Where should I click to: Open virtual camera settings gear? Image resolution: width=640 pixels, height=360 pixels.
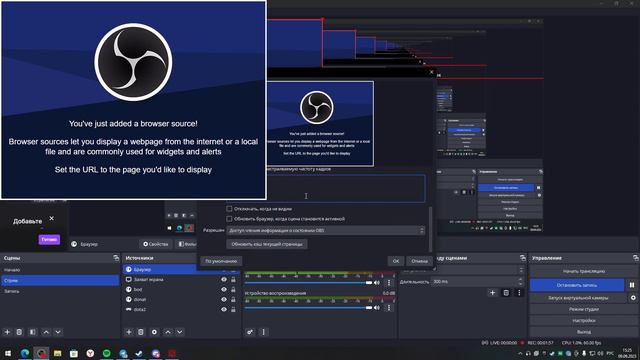click(x=633, y=298)
